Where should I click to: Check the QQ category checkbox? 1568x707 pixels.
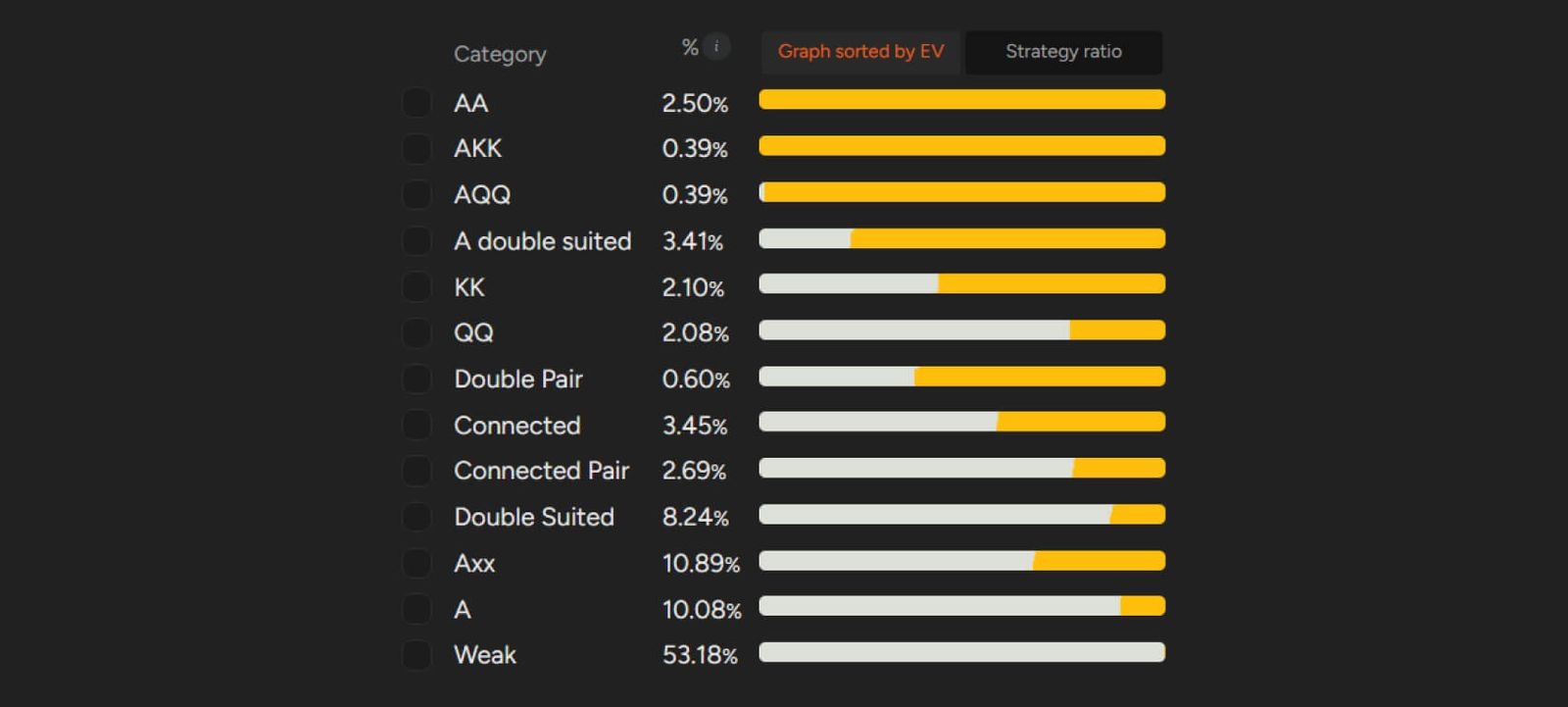click(416, 333)
